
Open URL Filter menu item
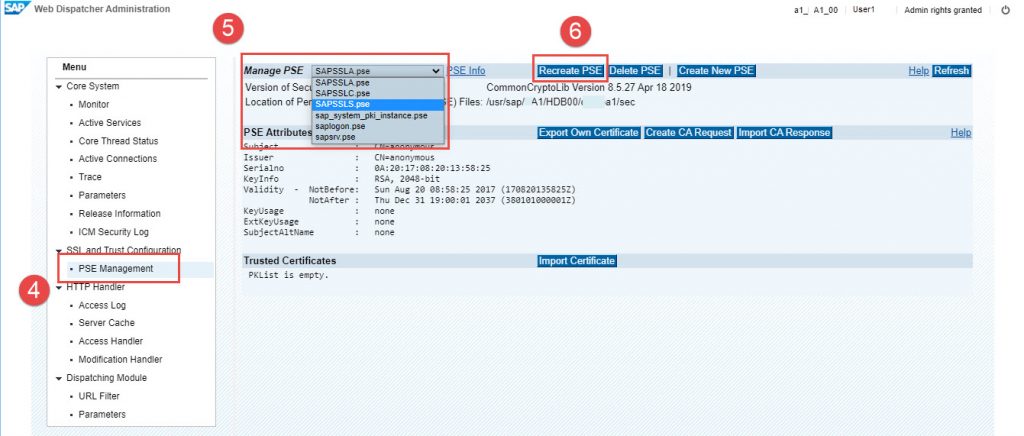(99, 396)
